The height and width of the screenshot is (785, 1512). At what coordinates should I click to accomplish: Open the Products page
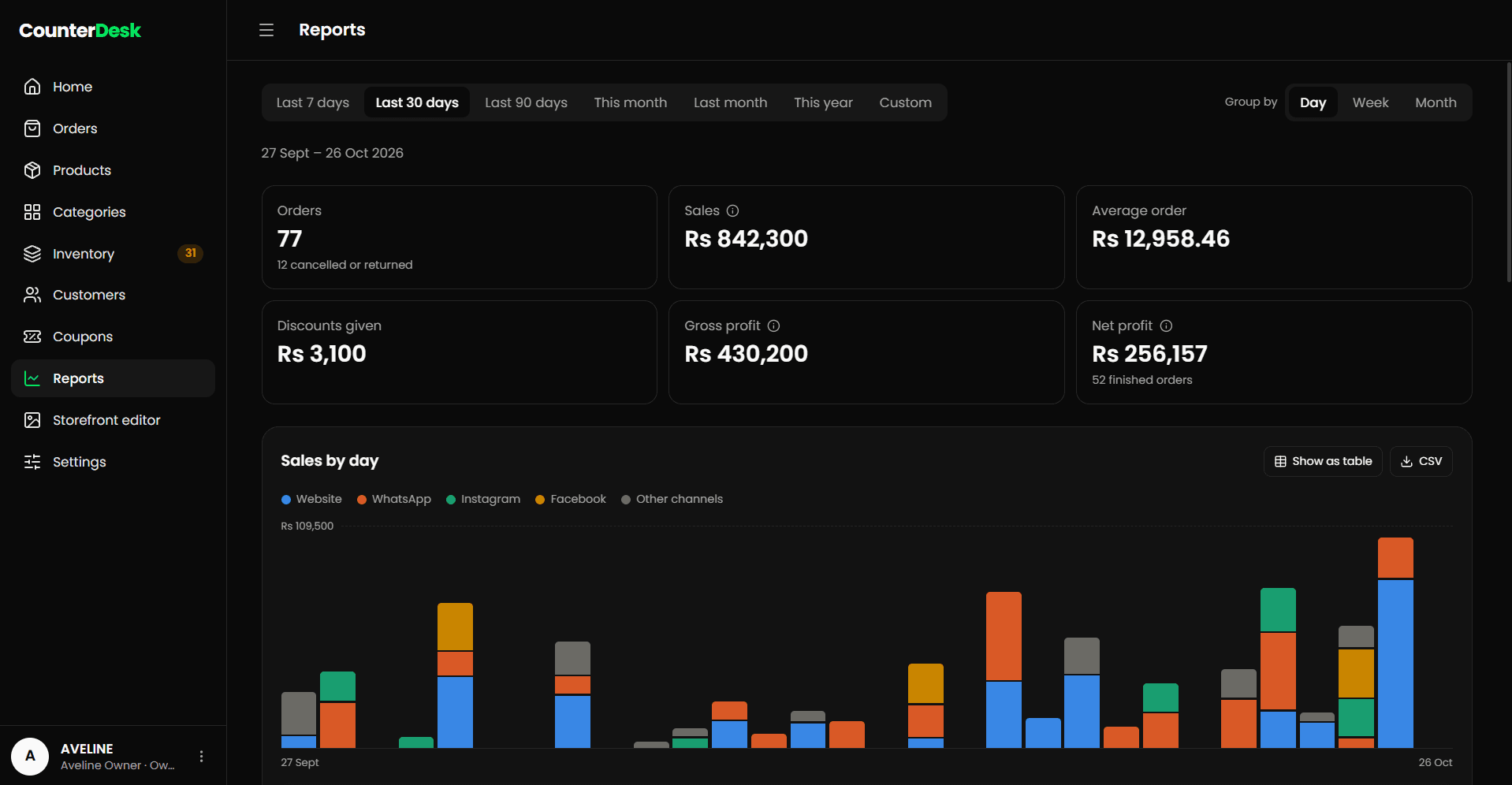tap(113, 170)
